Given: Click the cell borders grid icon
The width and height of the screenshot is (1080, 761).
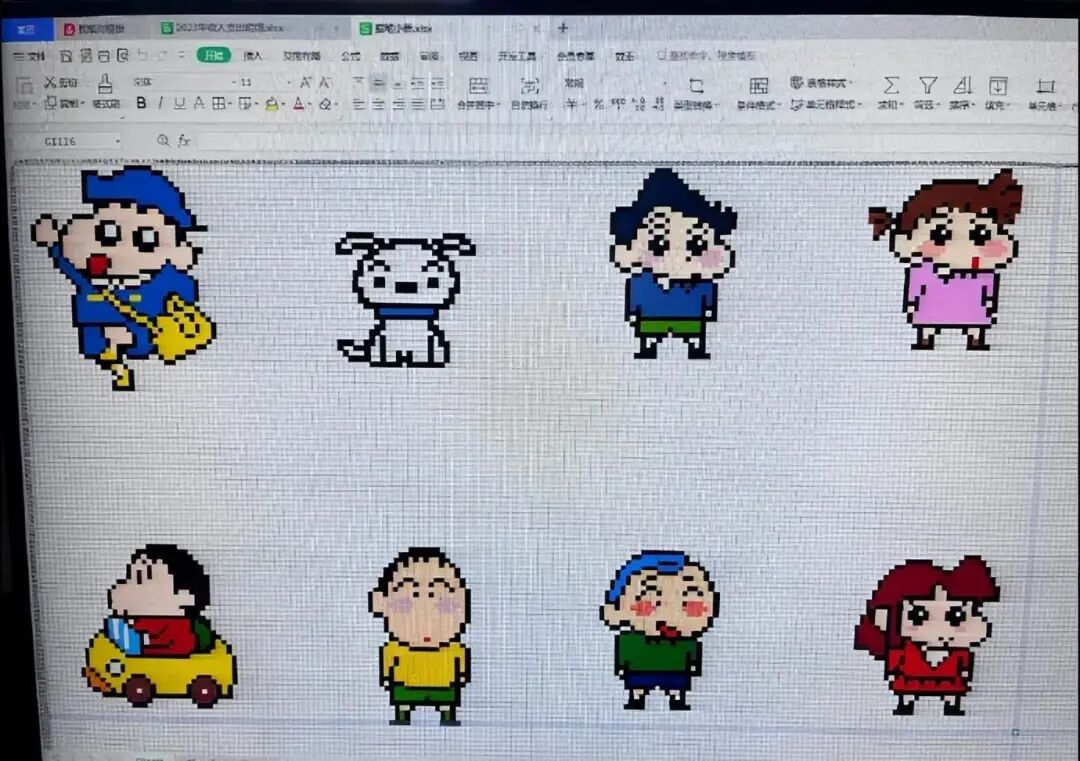Looking at the screenshot, I should pyautogui.click(x=218, y=103).
